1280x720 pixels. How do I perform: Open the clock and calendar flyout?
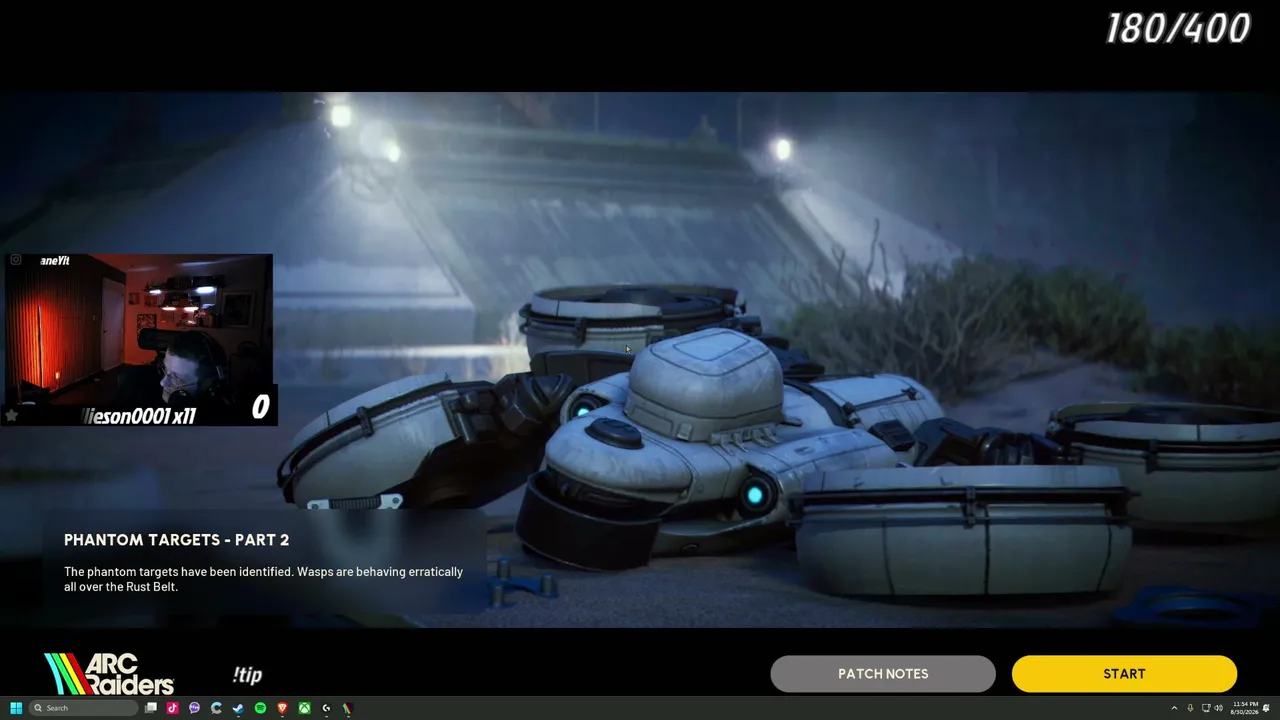(1245, 708)
